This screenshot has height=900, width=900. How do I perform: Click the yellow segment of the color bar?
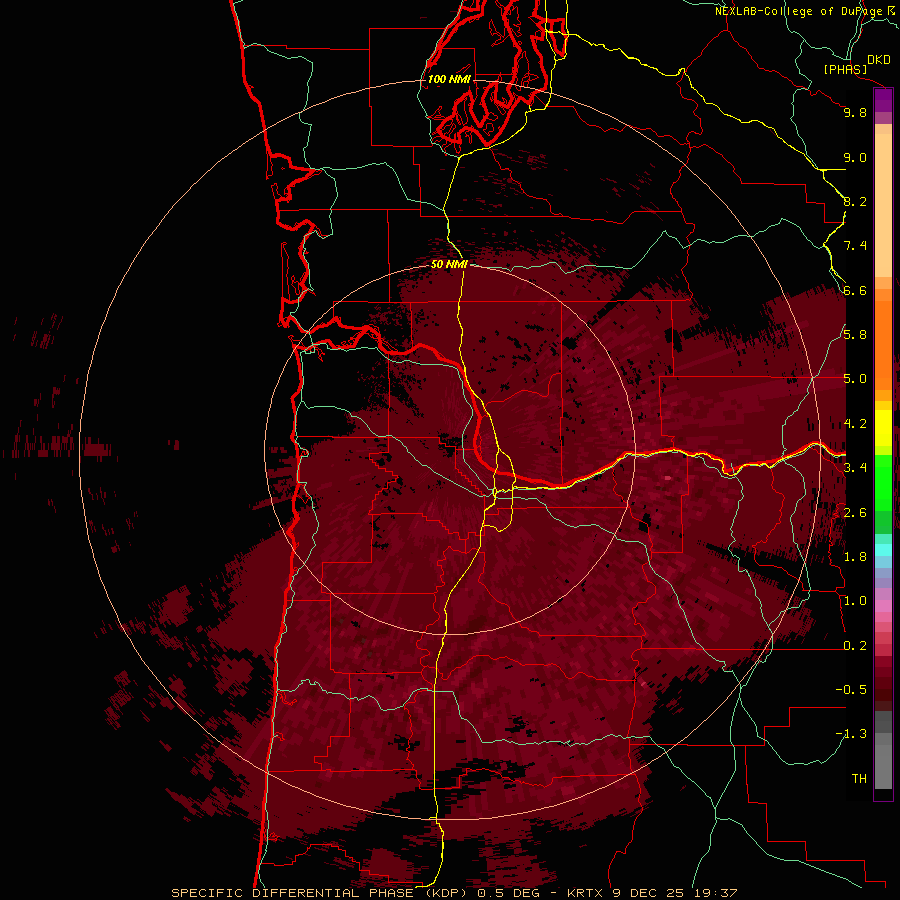click(x=883, y=428)
